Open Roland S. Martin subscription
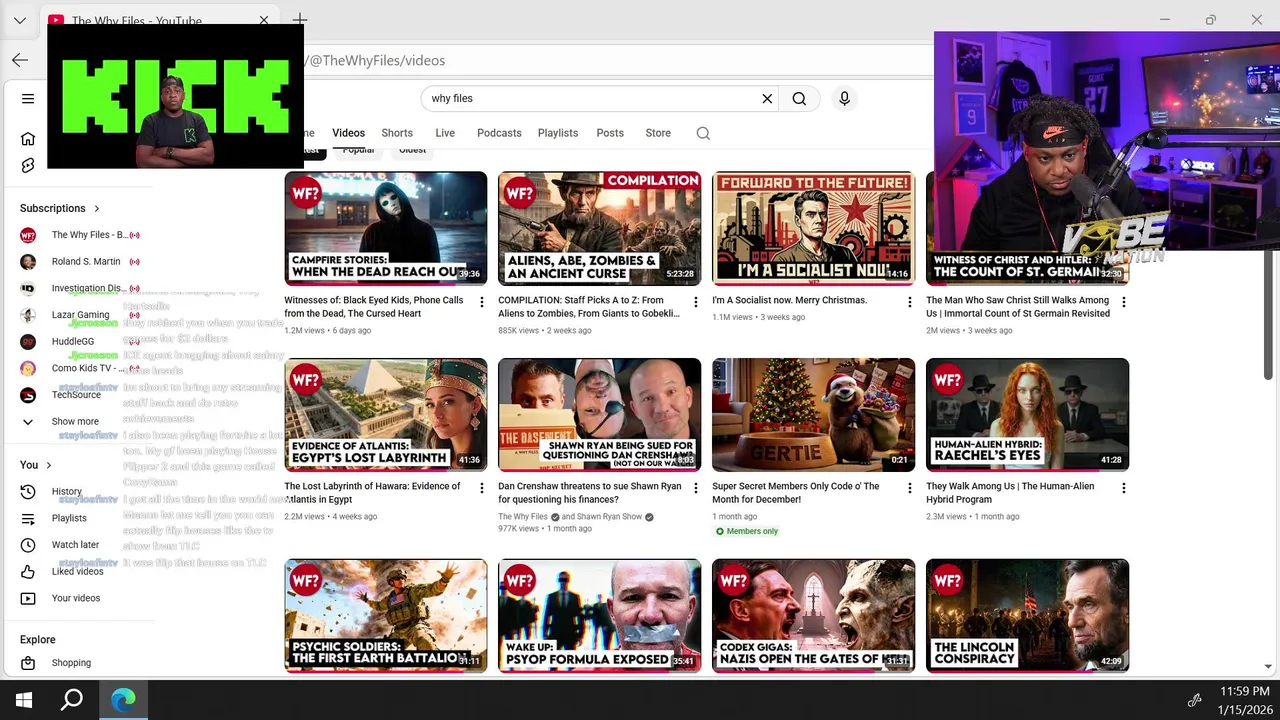This screenshot has width=1280, height=720. [x=80, y=262]
